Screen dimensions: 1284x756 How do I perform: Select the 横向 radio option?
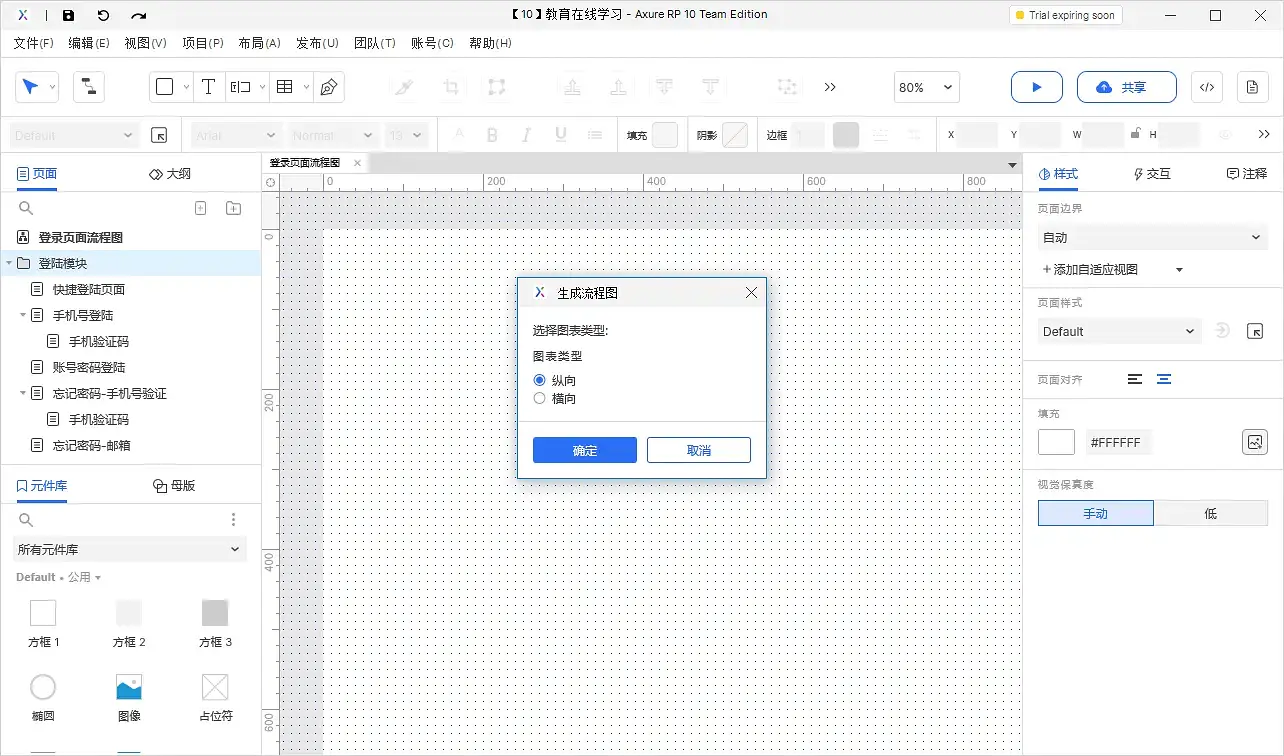[x=539, y=397]
